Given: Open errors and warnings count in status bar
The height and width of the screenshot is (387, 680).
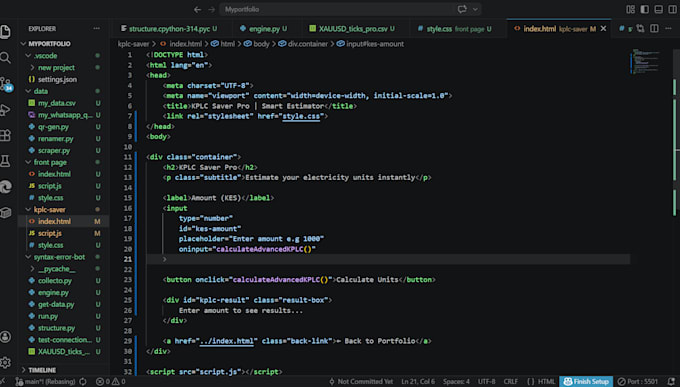Looking at the screenshot, I should pyautogui.click(x=110, y=382).
